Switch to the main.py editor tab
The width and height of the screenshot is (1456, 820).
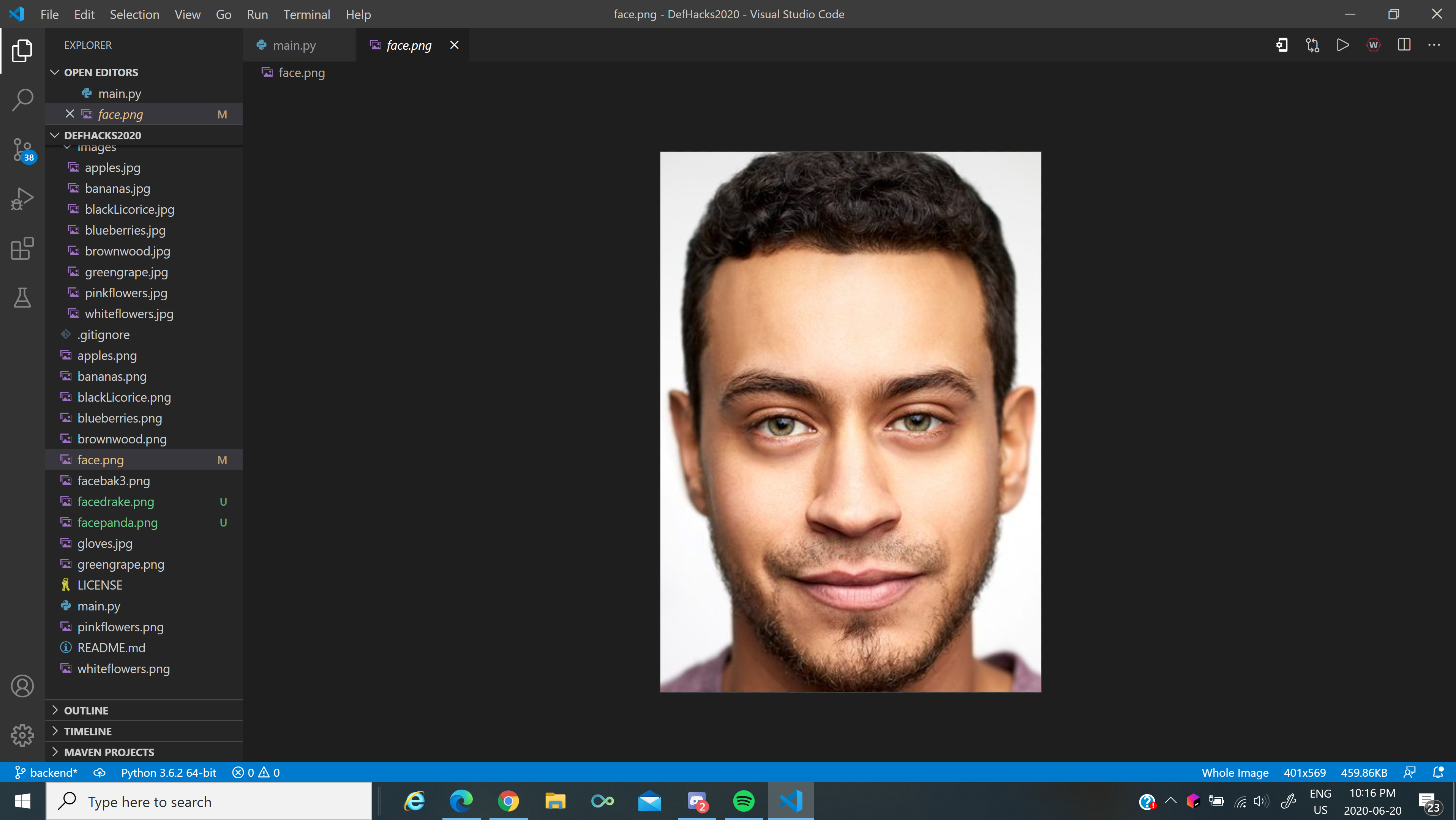pos(294,45)
